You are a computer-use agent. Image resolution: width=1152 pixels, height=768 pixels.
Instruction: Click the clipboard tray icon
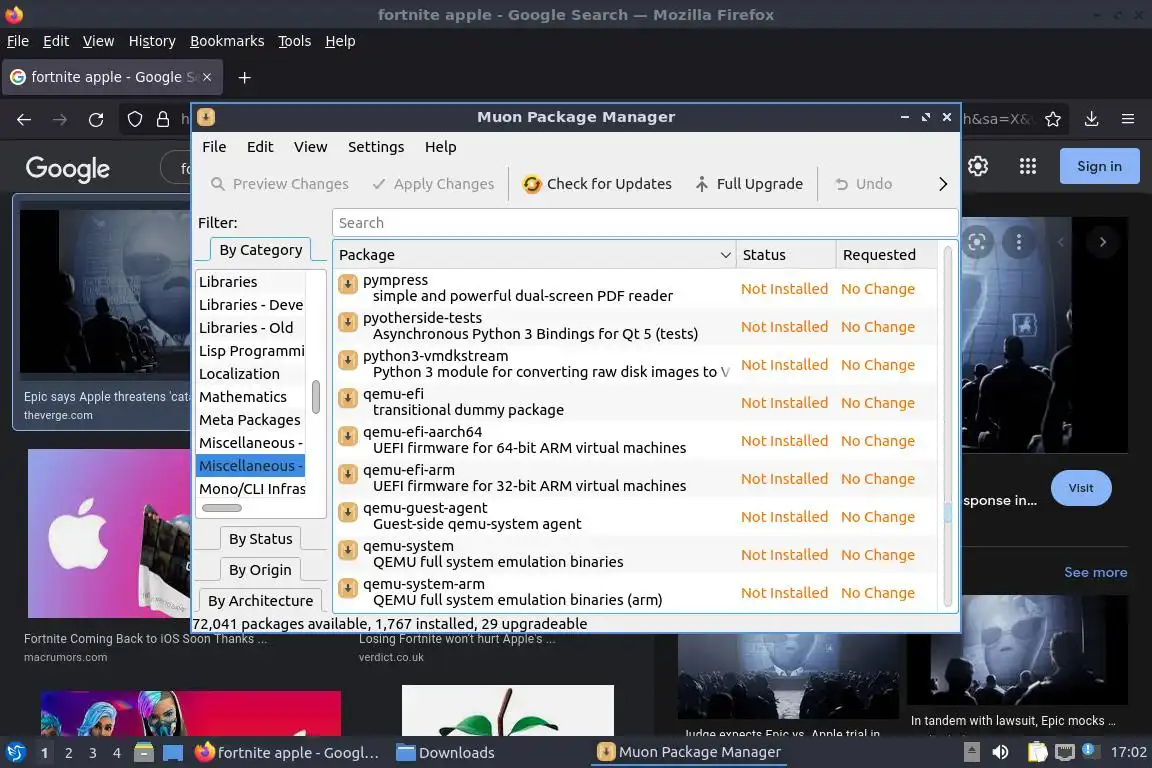pyautogui.click(x=1037, y=753)
